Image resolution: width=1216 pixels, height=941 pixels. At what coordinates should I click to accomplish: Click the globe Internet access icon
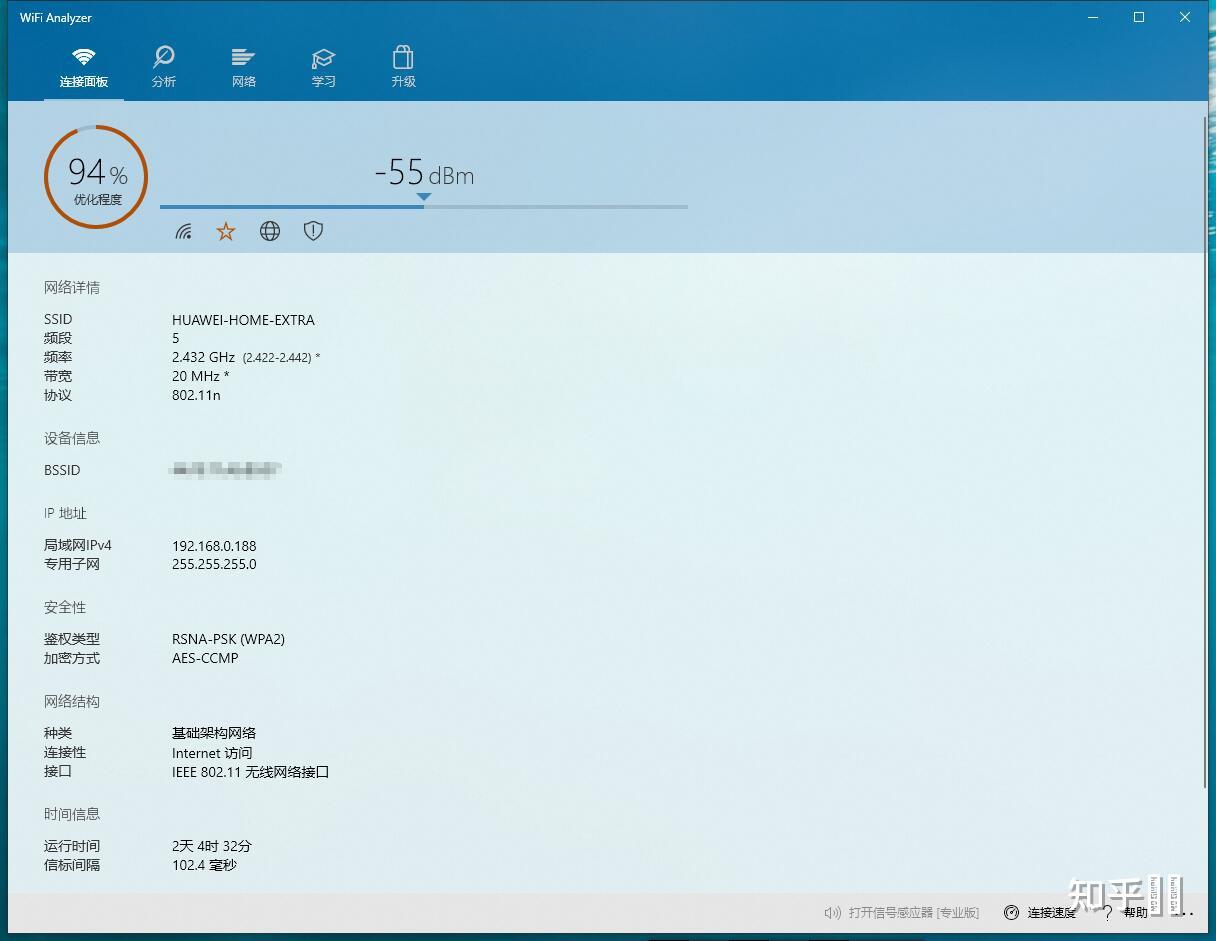(269, 231)
